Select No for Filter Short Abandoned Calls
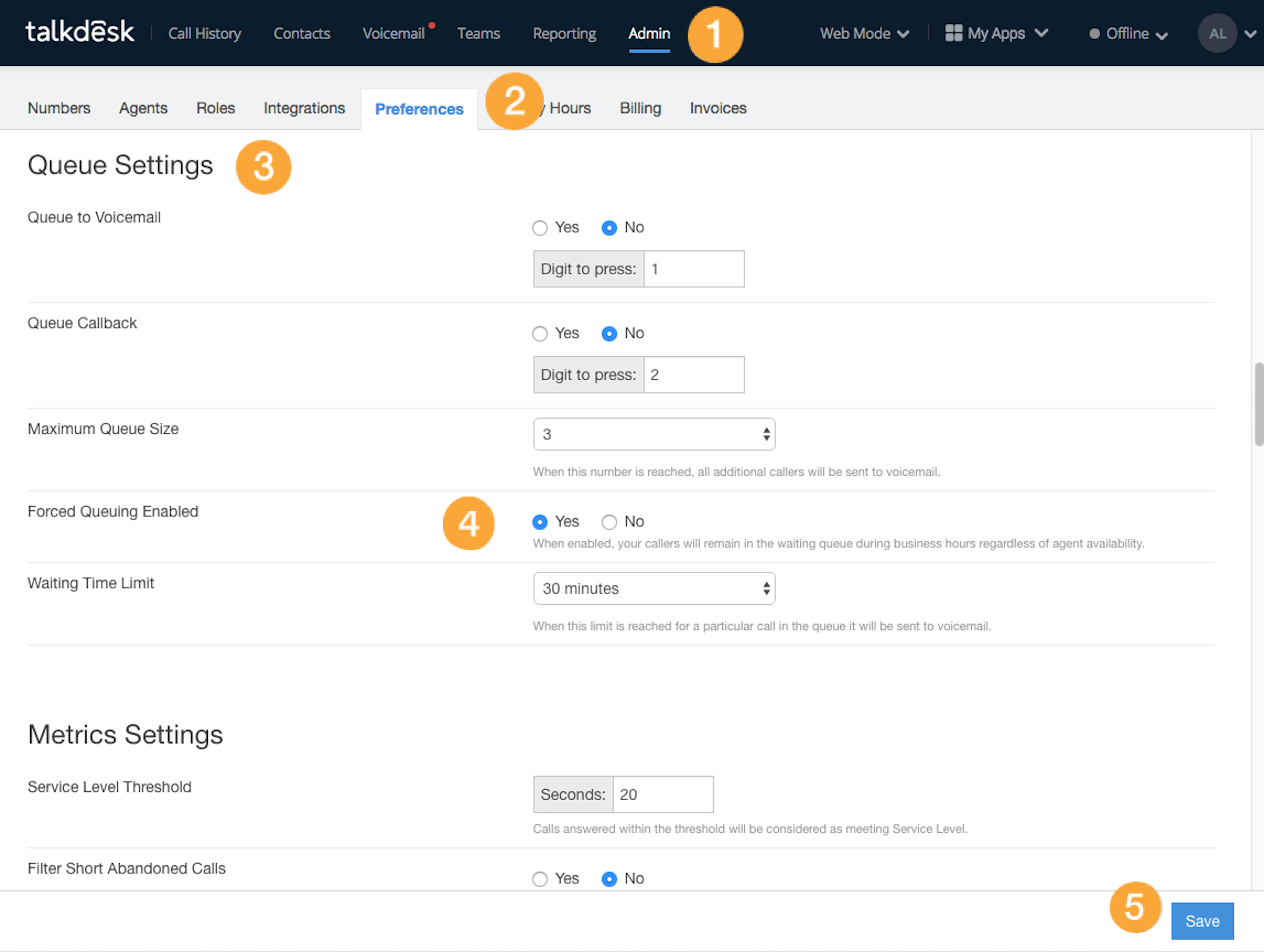Screen dimensions: 1264x952 click(x=609, y=878)
